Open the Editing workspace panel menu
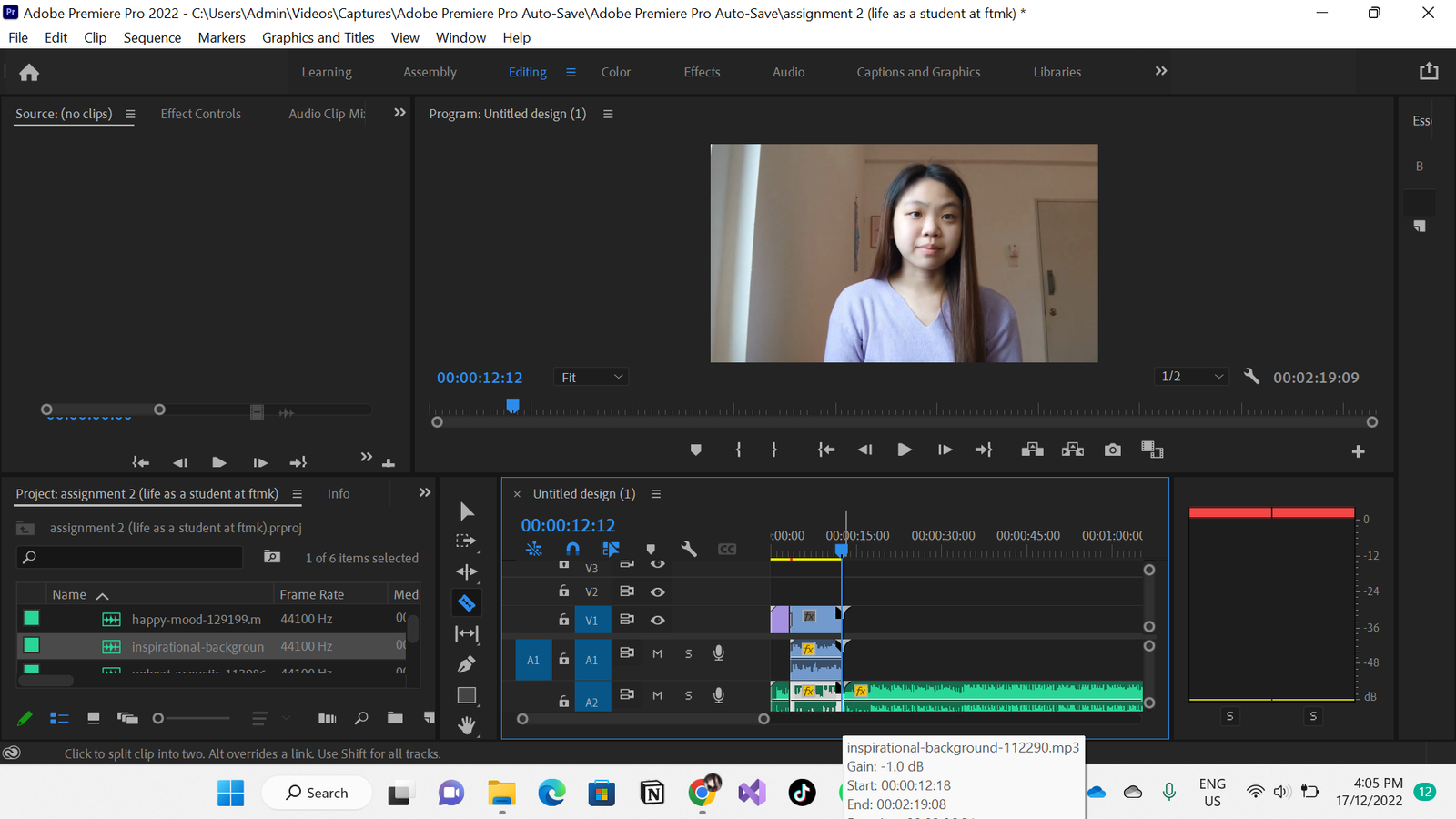 tap(571, 72)
